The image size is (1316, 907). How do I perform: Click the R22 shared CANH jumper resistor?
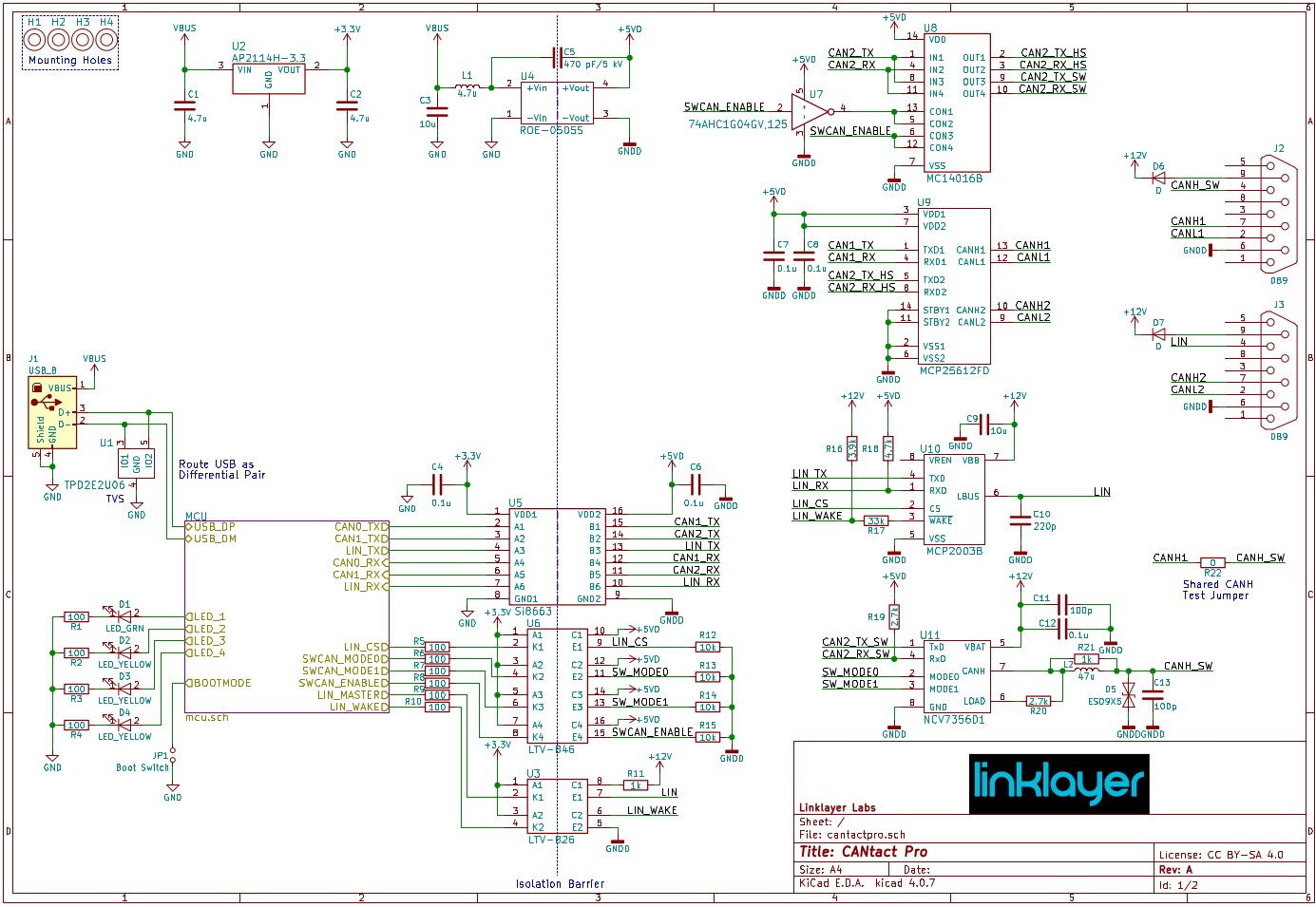tap(1212, 563)
